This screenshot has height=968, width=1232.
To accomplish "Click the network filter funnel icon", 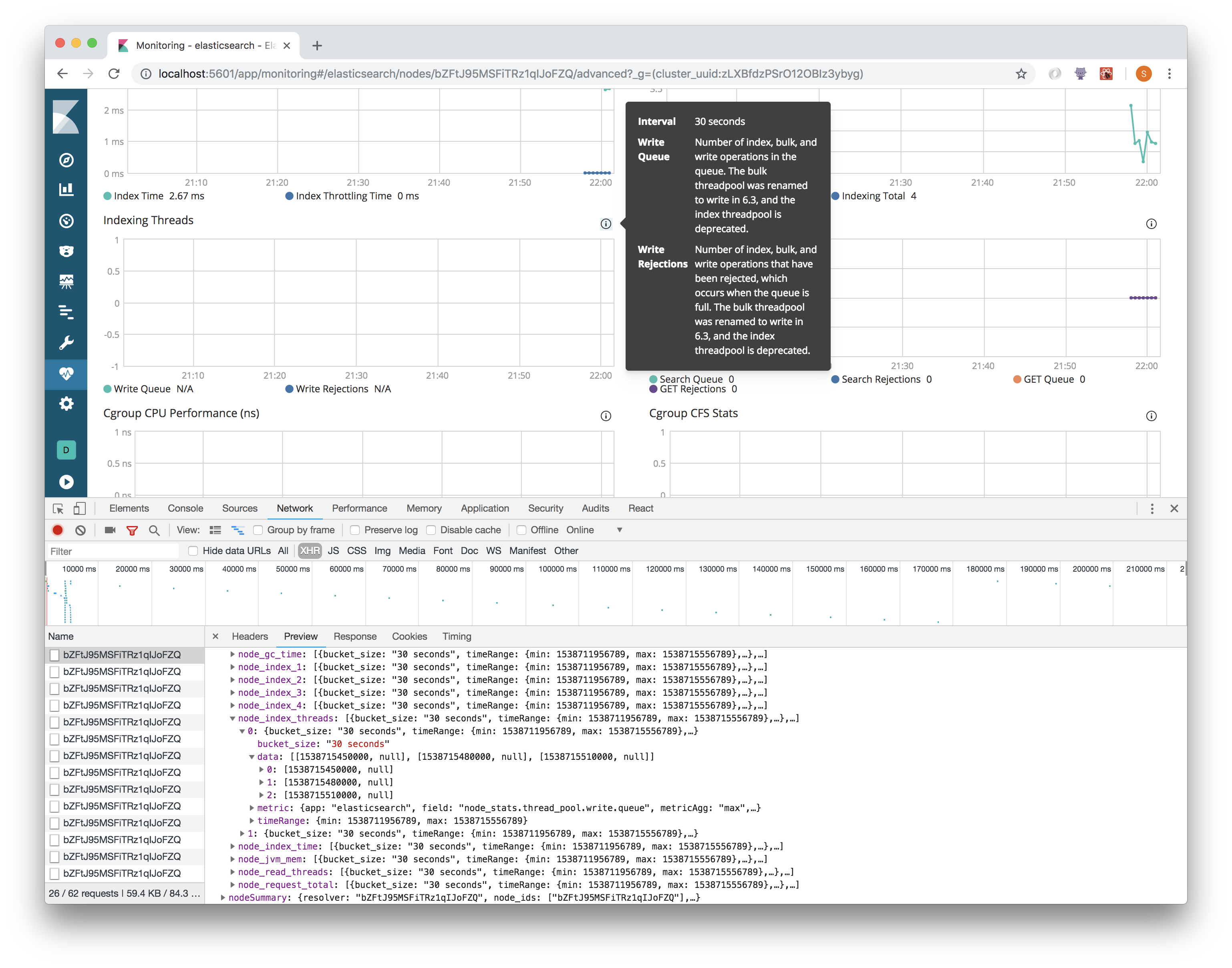I will point(132,530).
